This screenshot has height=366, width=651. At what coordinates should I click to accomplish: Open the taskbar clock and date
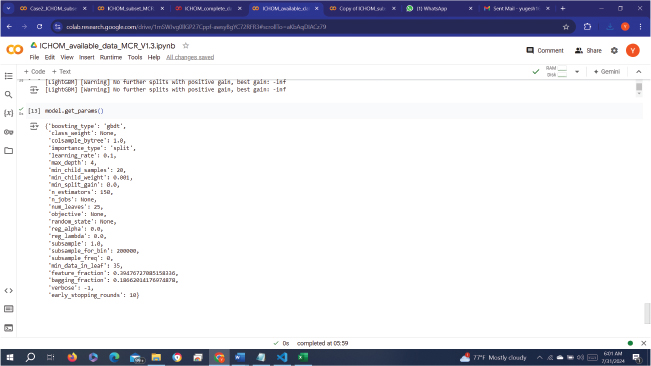(x=613, y=357)
